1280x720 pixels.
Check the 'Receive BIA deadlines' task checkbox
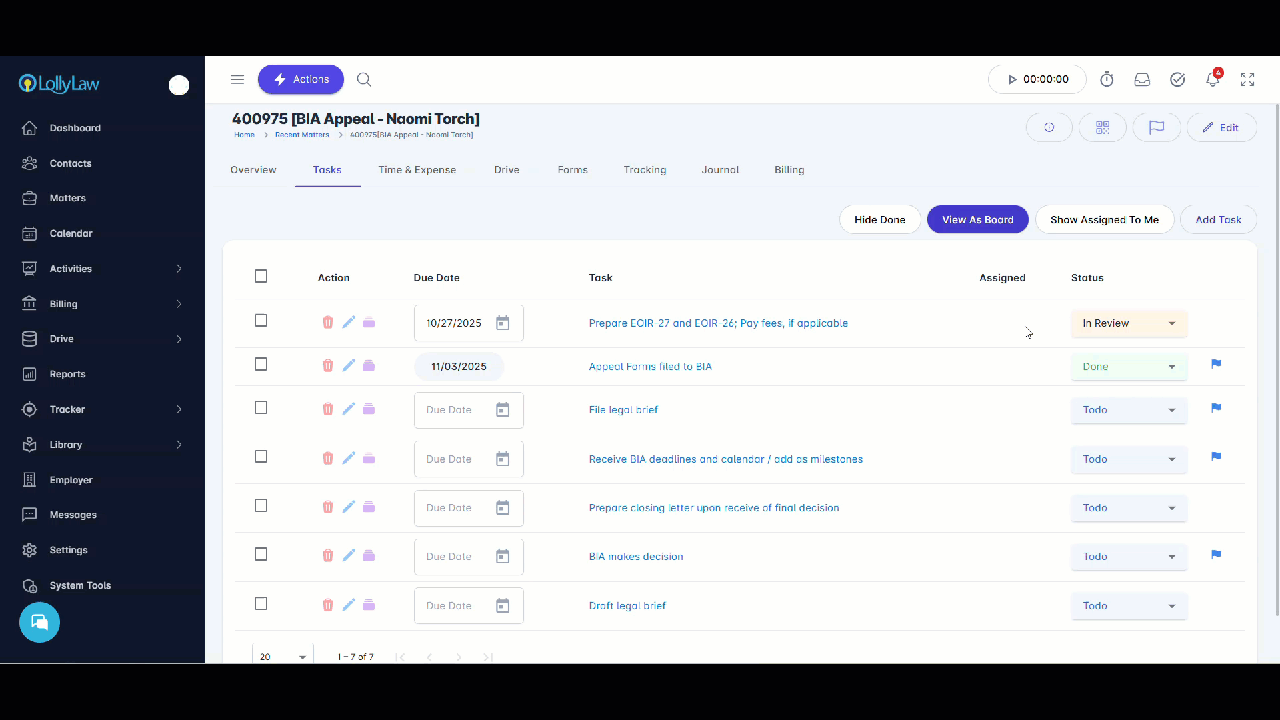[261, 456]
